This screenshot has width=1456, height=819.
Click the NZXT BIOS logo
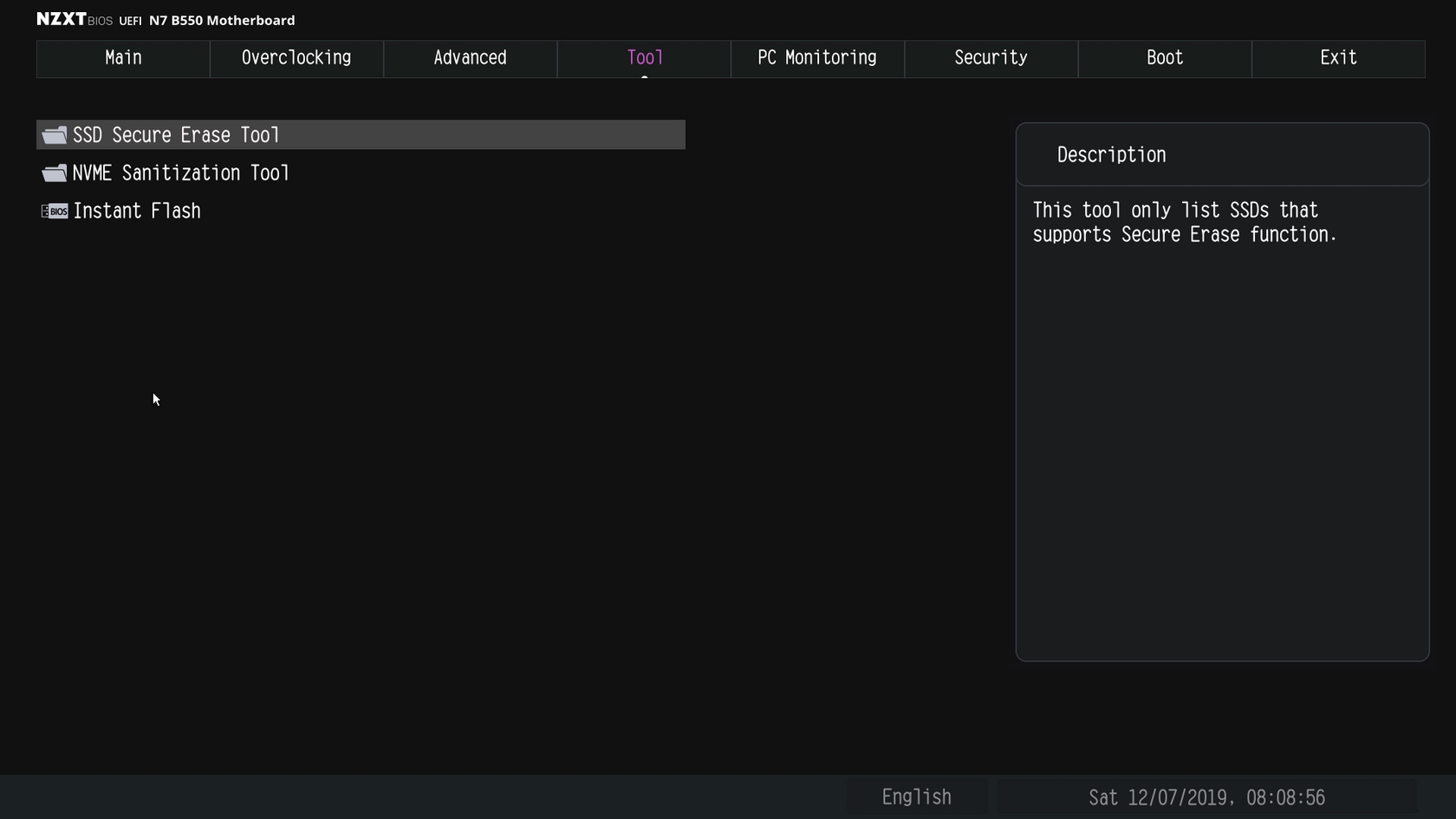click(x=75, y=19)
